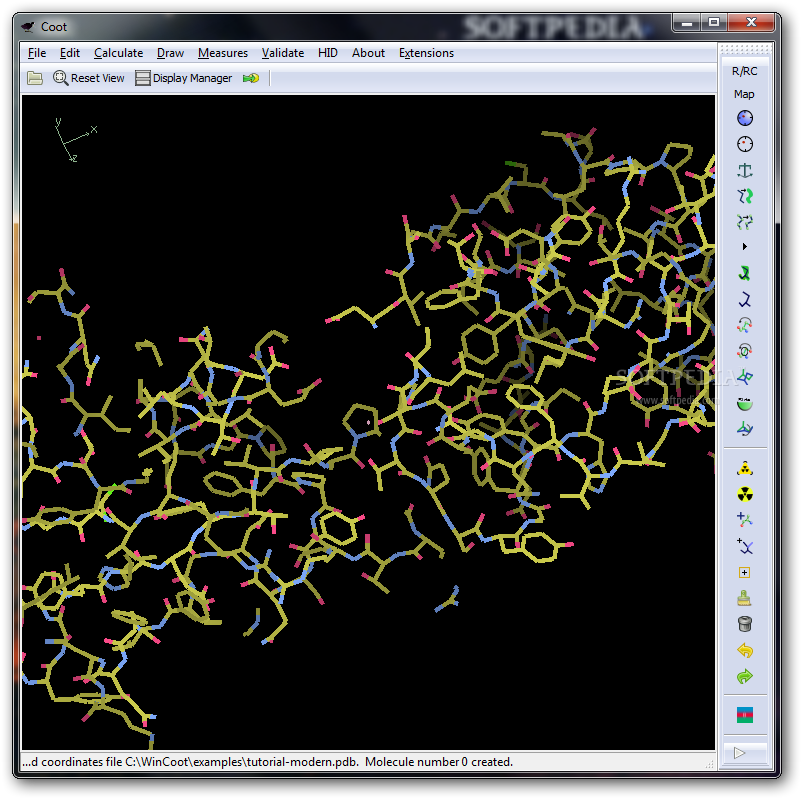Select the Rotamers tool

pyautogui.click(x=745, y=299)
